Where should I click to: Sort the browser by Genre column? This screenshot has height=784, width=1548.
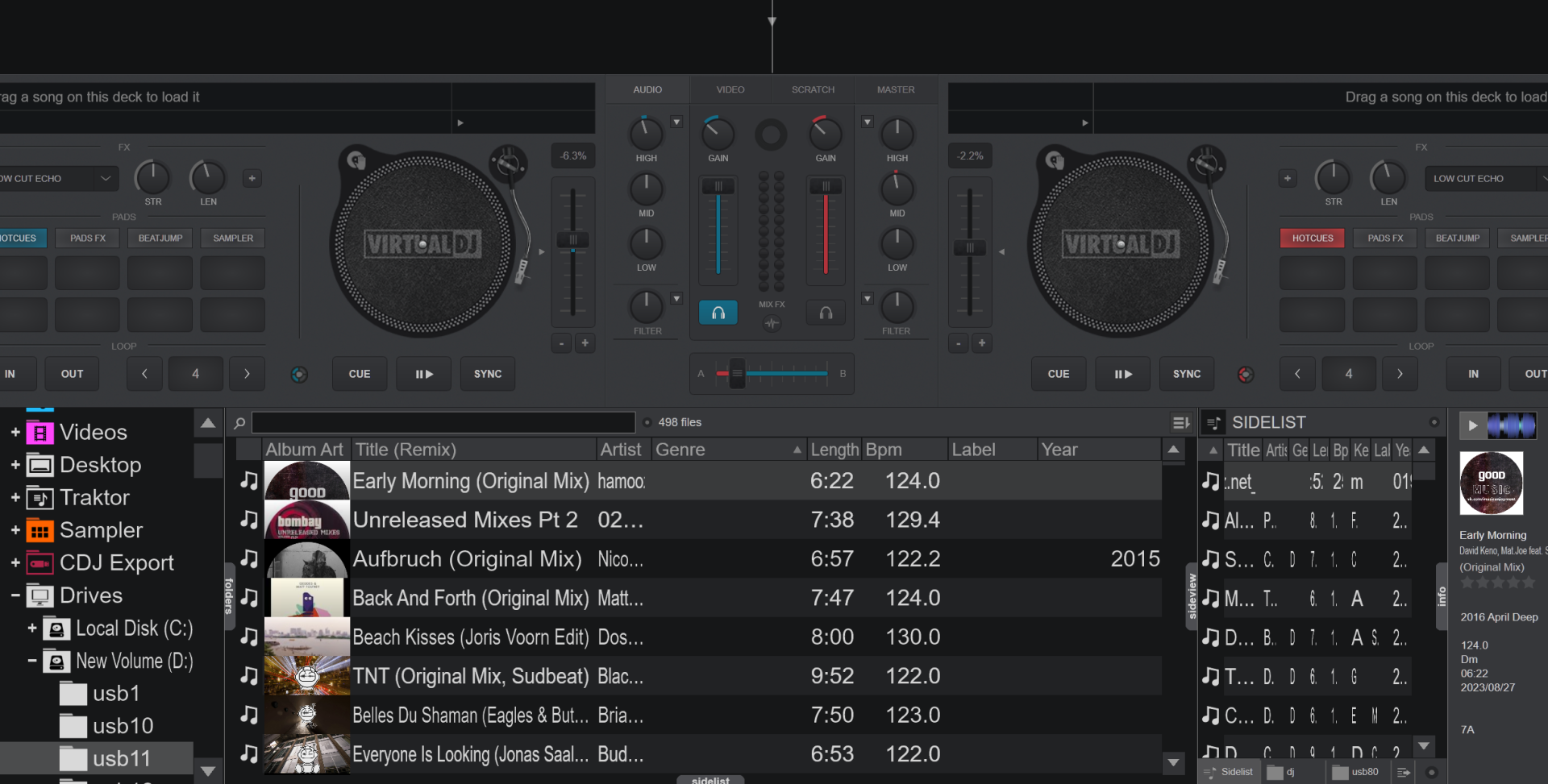pos(730,450)
